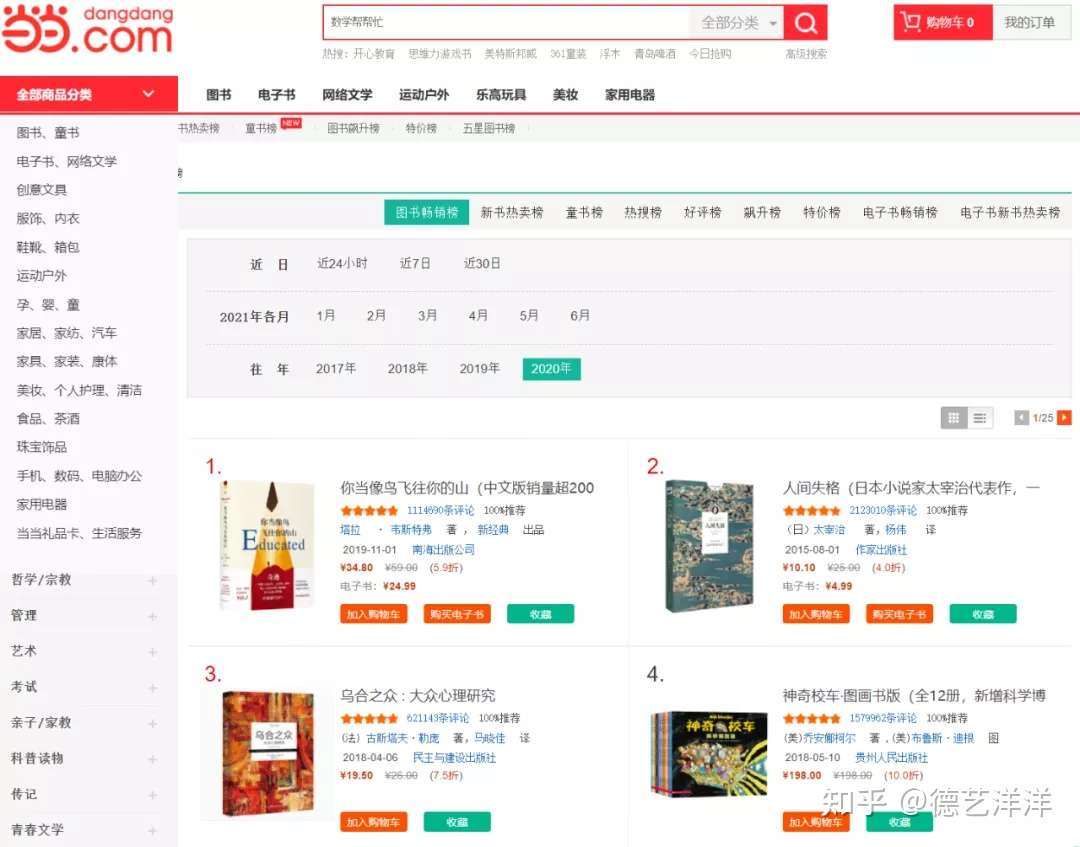Add 人间失格 to shopping cart
The width and height of the screenshot is (1080, 847).
pos(815,615)
